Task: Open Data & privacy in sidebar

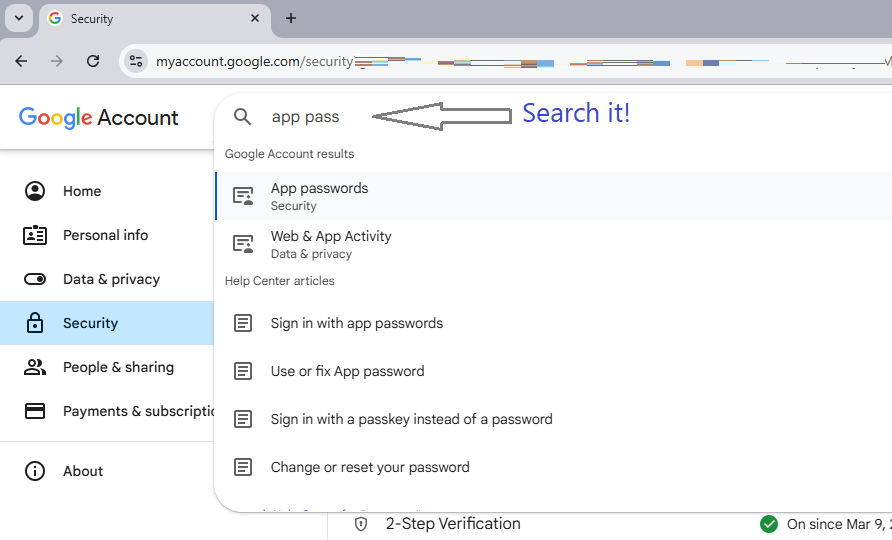Action: pyautogui.click(x=107, y=279)
